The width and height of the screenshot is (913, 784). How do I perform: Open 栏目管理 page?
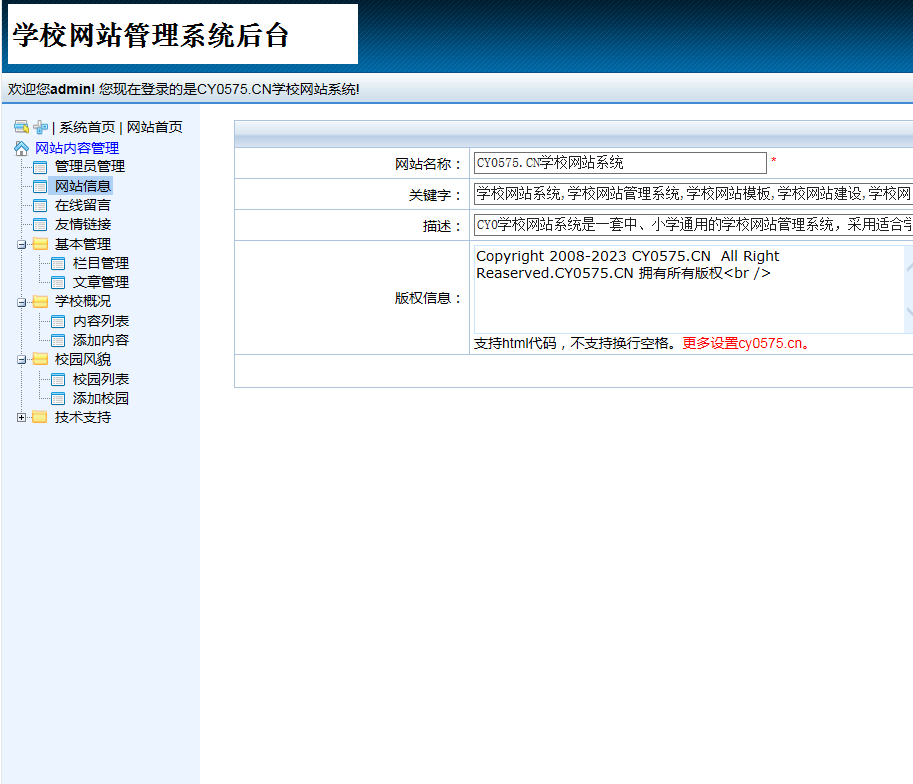pos(101,263)
